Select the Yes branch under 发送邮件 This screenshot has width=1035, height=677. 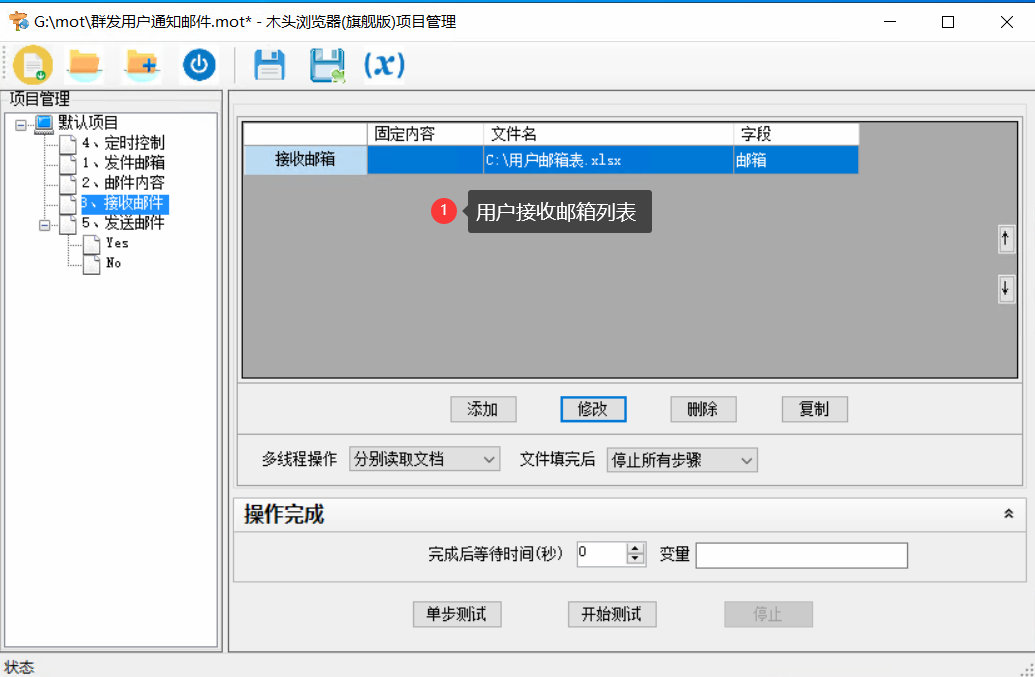pyautogui.click(x=115, y=243)
